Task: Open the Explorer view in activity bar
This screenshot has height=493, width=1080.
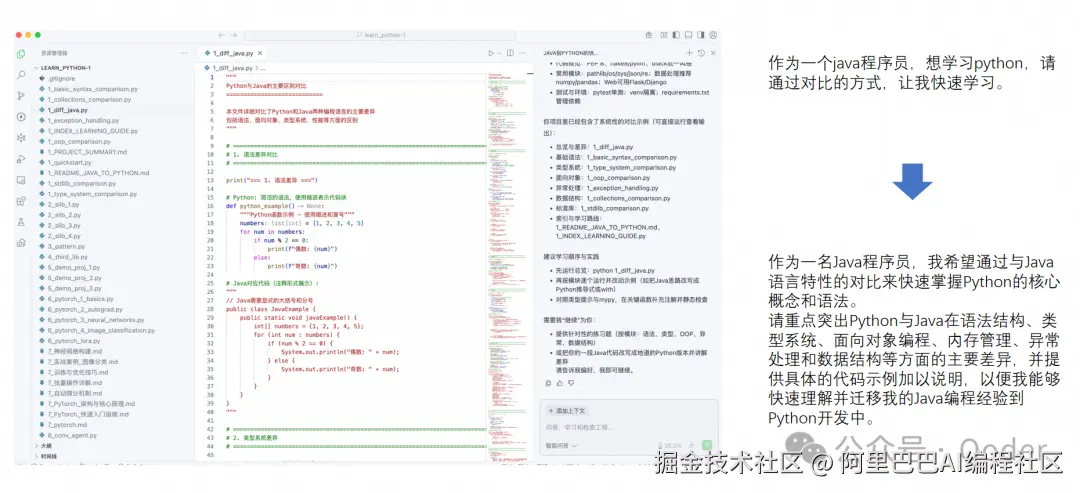Action: [21, 54]
